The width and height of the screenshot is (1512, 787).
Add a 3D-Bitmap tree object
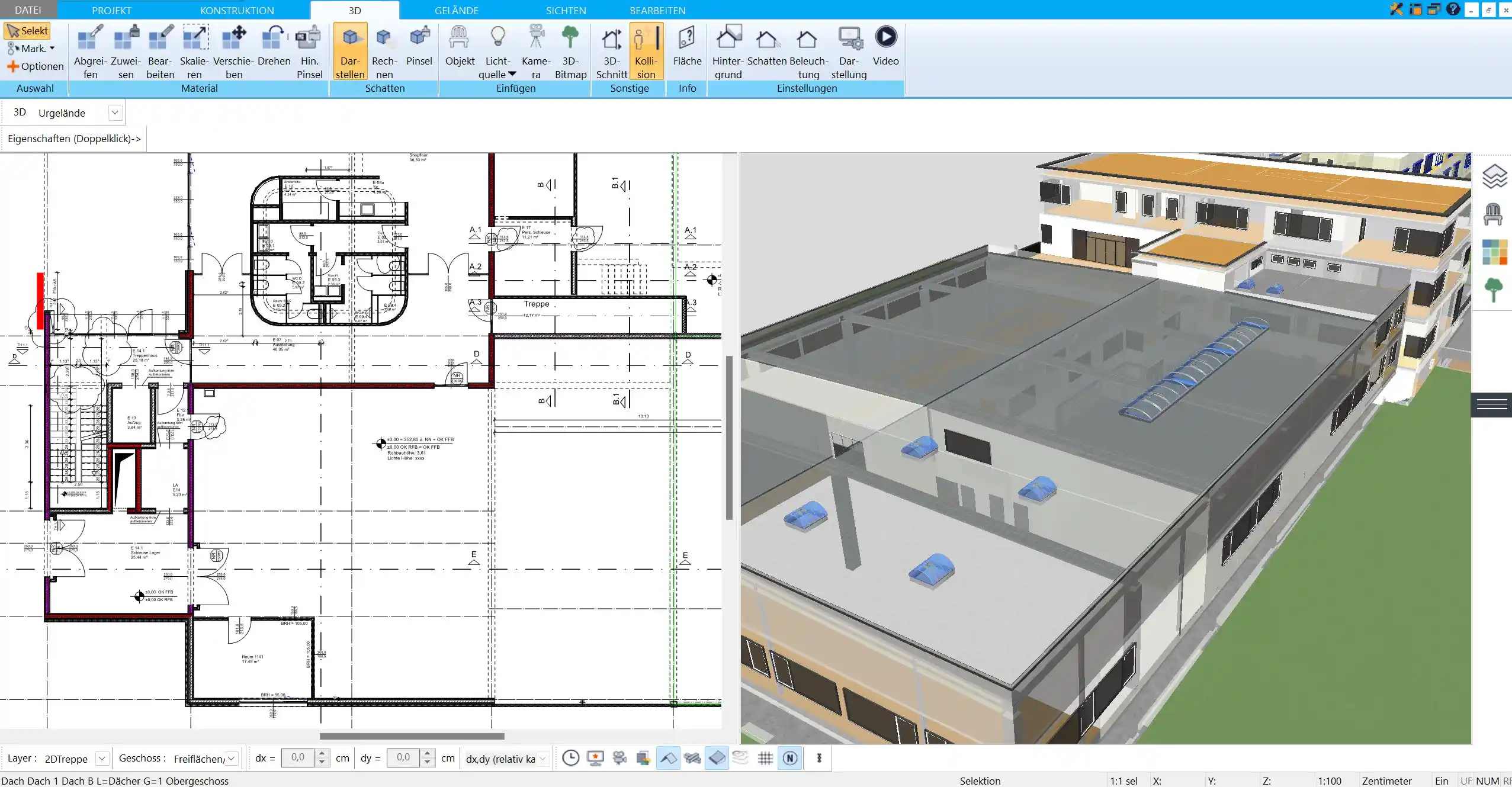[570, 52]
